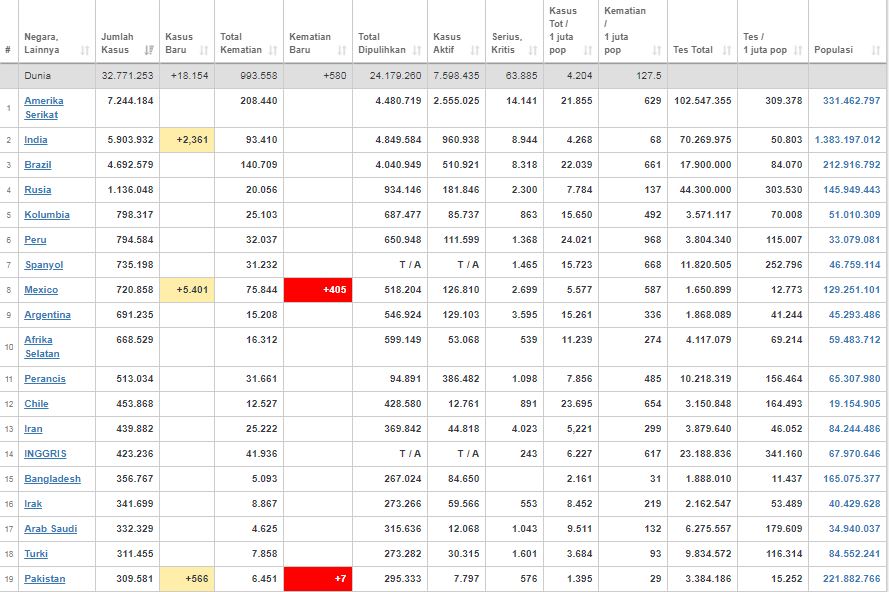The image size is (889, 592).
Task: Select Peru deaths per million 968
Action: click(x=653, y=239)
